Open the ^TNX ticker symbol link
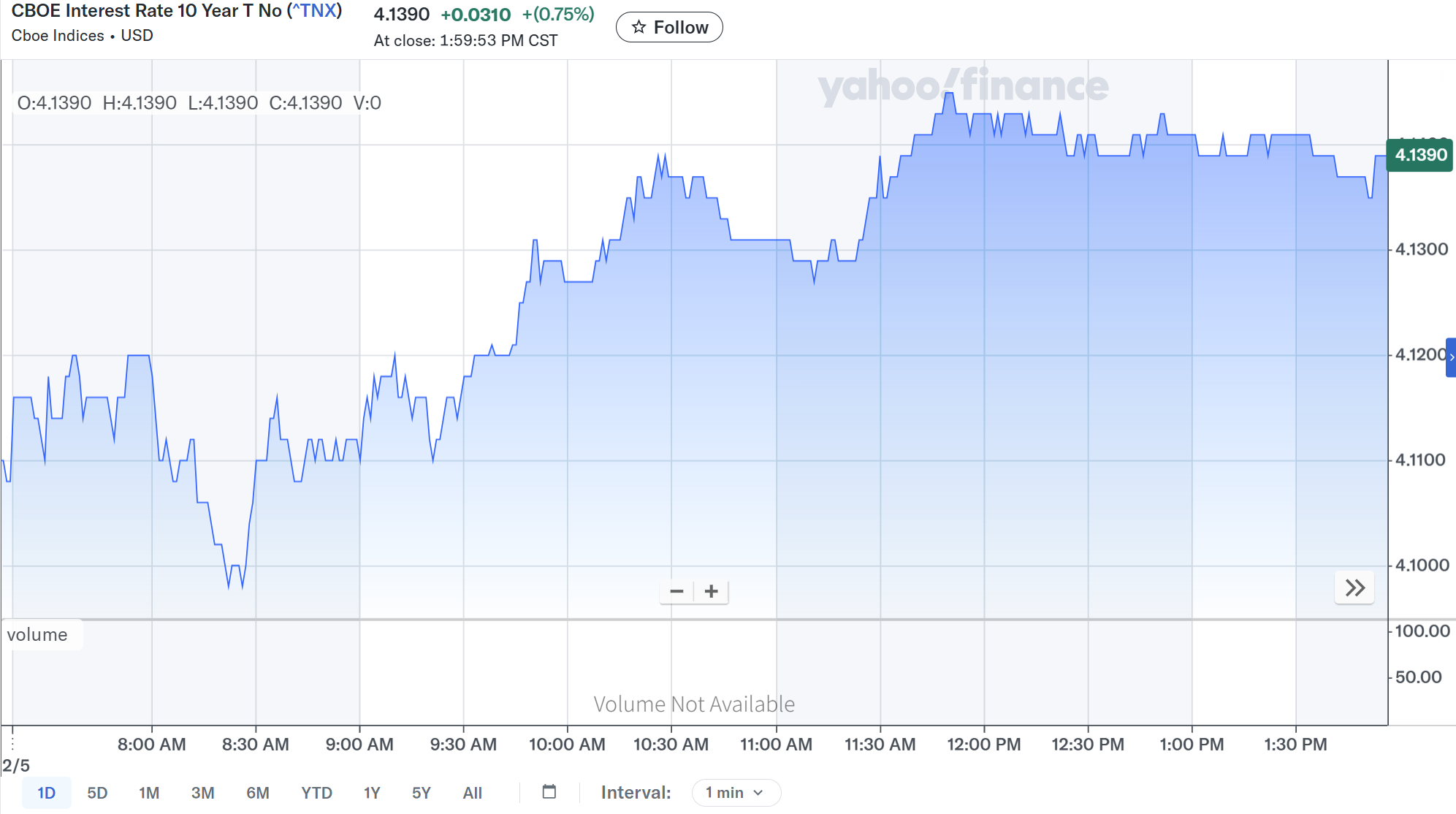This screenshot has width=1456, height=814. click(x=315, y=11)
